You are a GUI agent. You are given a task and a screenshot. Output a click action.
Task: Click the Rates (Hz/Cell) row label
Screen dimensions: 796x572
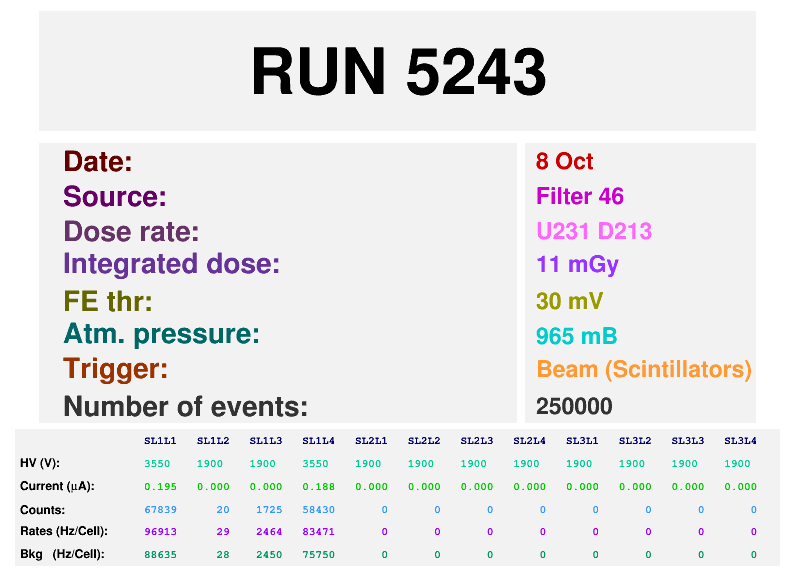point(63,531)
